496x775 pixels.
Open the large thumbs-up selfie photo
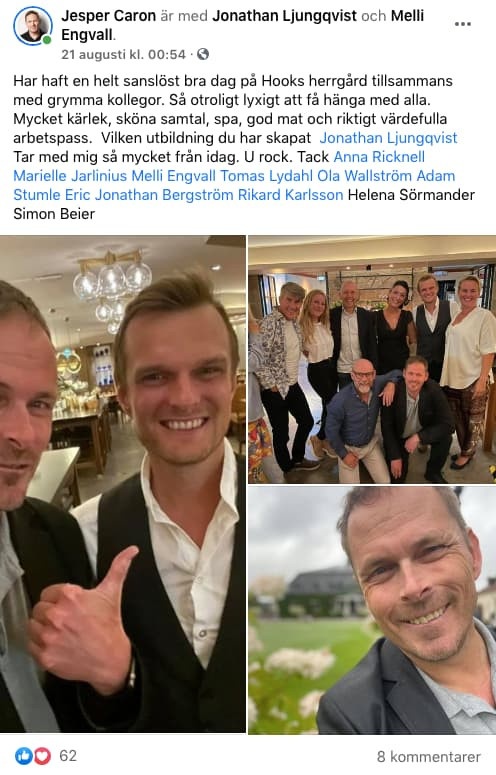(x=123, y=484)
